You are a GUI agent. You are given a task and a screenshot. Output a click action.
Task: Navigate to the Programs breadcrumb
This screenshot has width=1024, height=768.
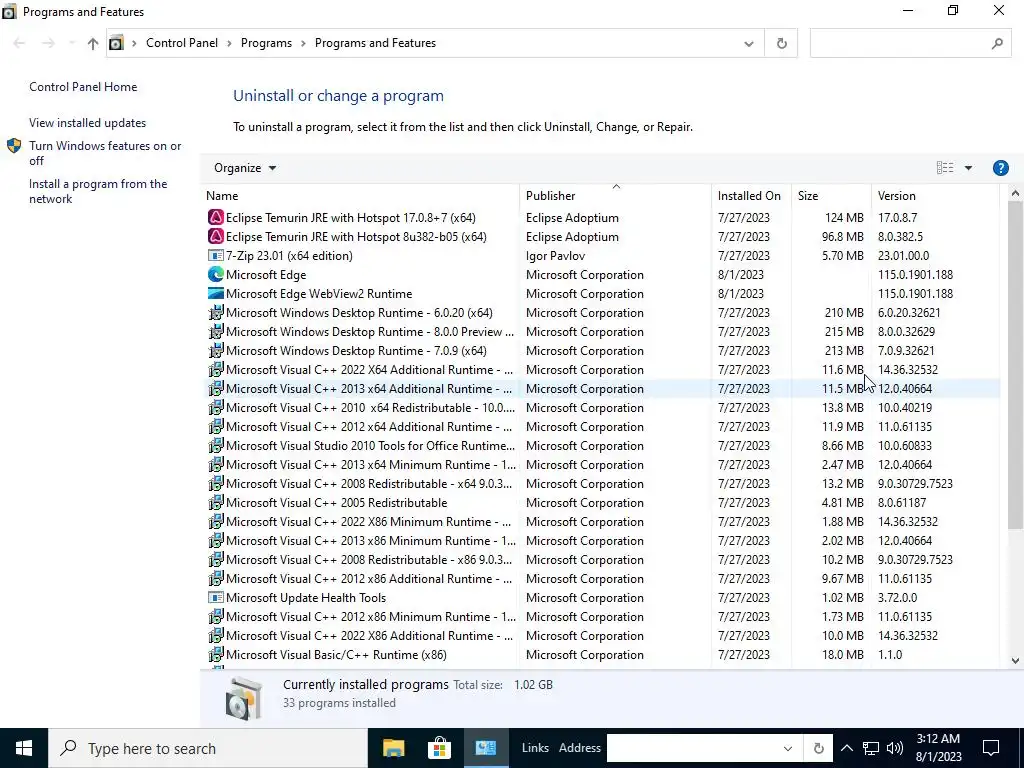pyautogui.click(x=266, y=43)
